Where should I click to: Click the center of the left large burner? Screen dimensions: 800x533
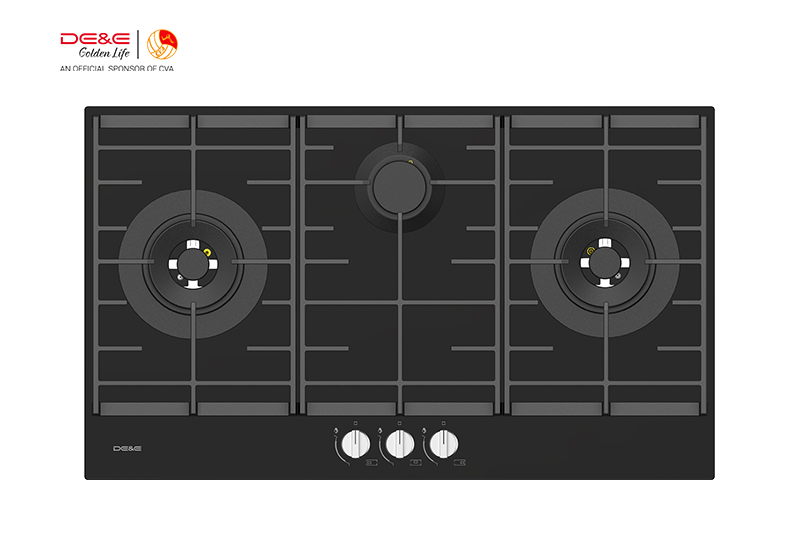(193, 264)
